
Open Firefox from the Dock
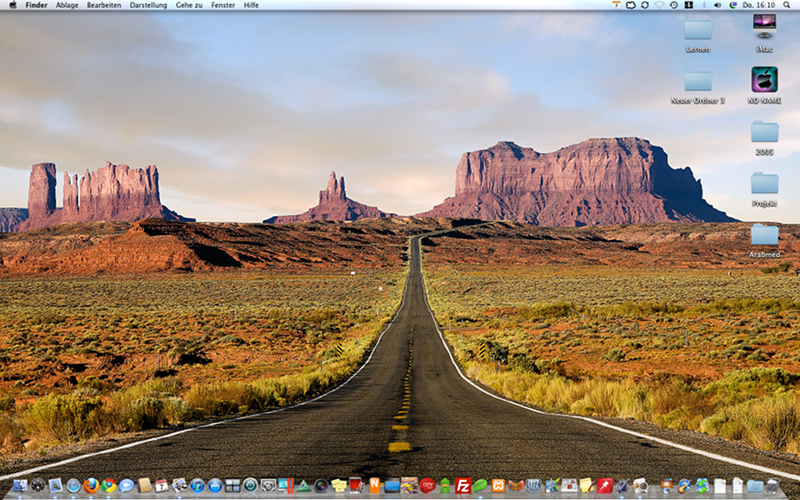pos(91,486)
